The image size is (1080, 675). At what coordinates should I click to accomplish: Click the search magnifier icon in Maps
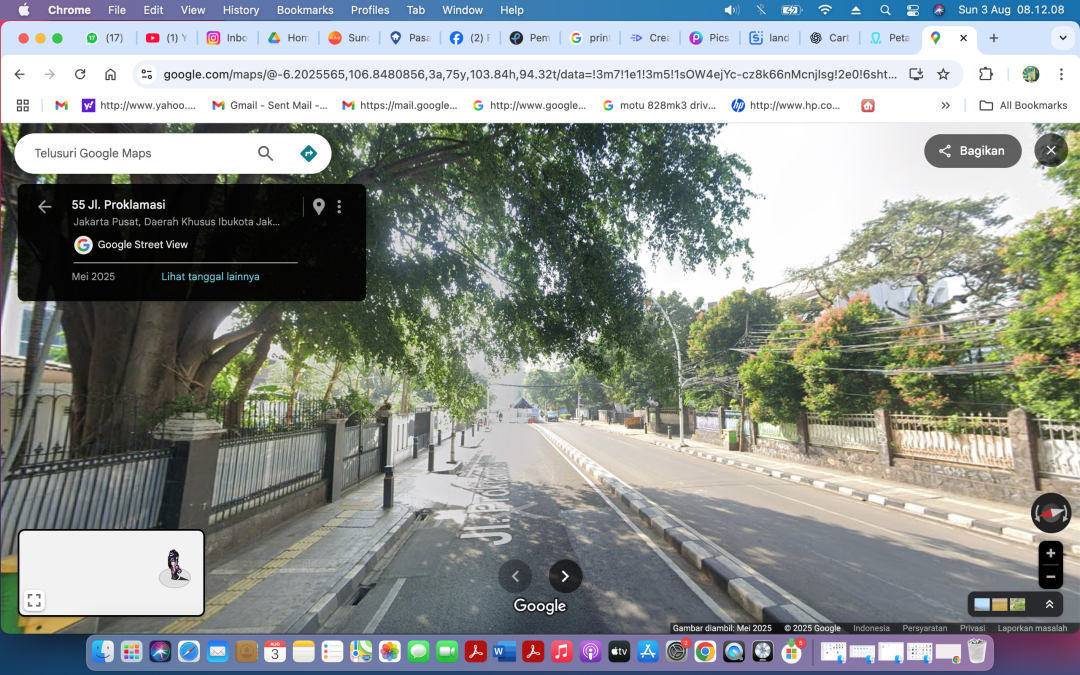(265, 153)
